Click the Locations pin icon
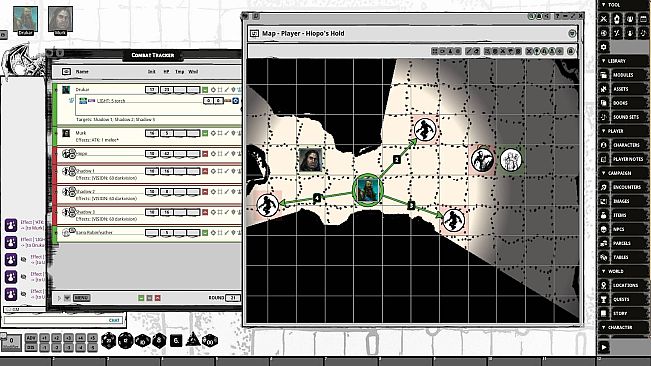Screen dimensions: 651x366 click(x=604, y=285)
